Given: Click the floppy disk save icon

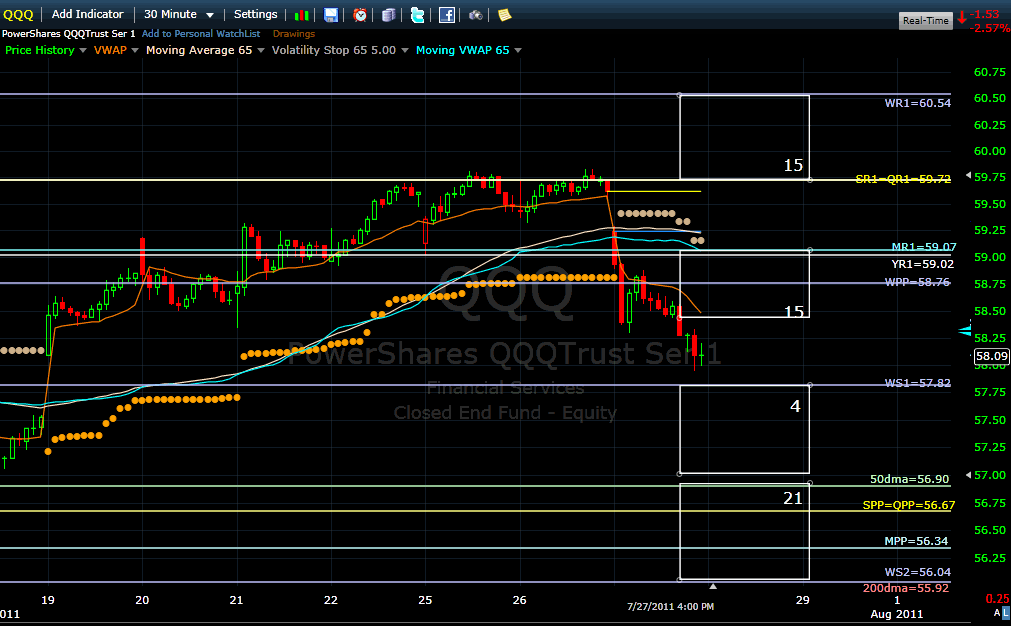Looking at the screenshot, I should tap(331, 15).
